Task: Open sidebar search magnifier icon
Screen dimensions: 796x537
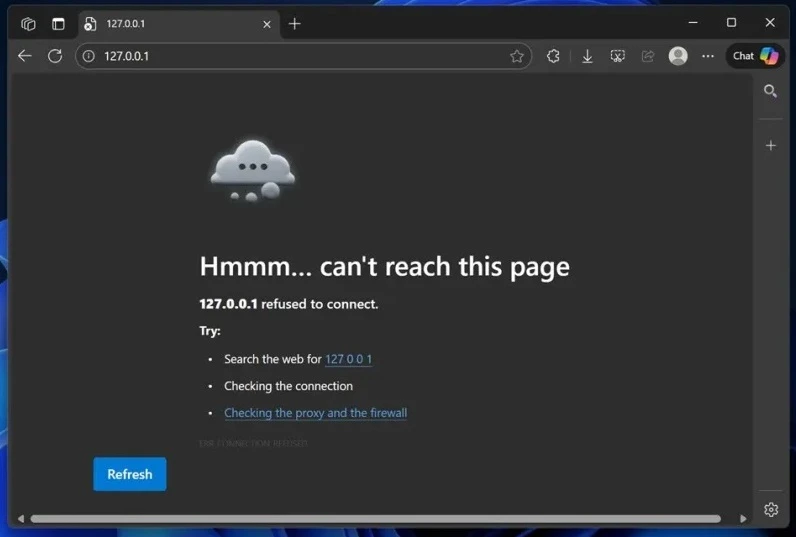Action: tap(770, 91)
